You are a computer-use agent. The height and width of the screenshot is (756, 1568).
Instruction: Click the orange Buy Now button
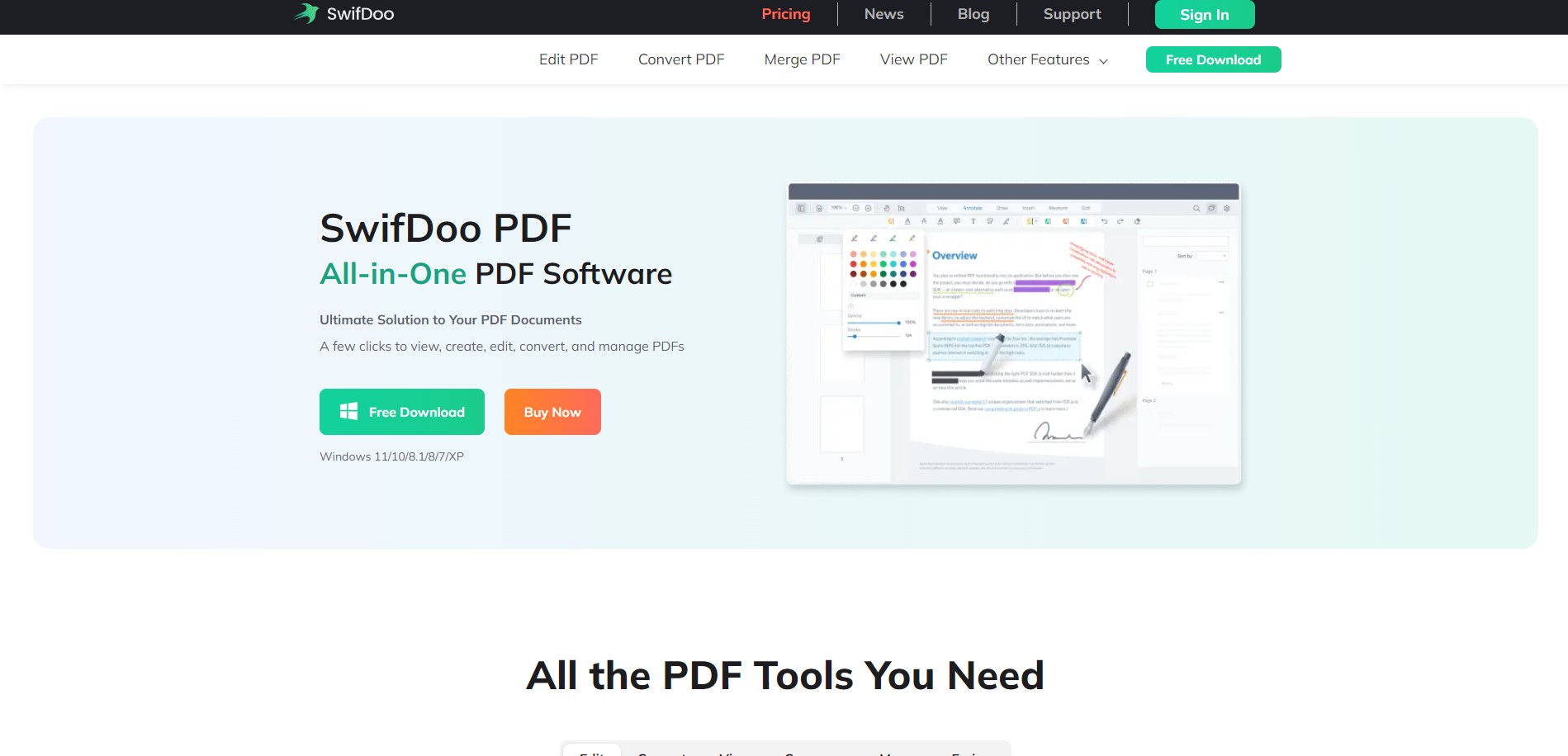[552, 412]
